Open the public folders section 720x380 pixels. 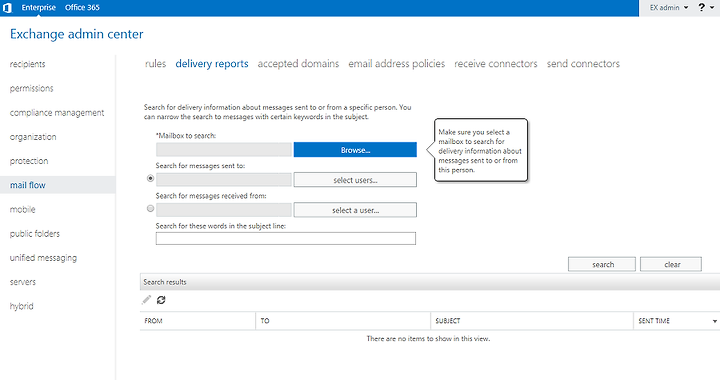(x=34, y=234)
